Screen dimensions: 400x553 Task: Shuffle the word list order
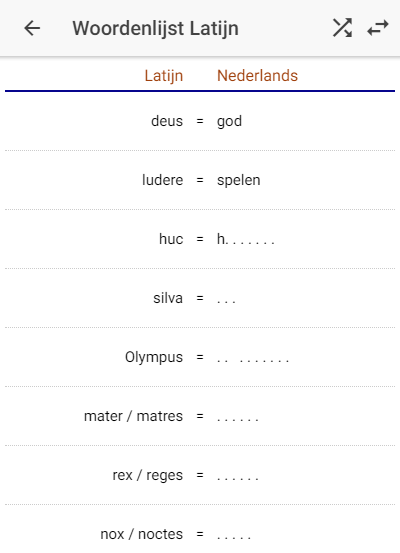tap(342, 28)
